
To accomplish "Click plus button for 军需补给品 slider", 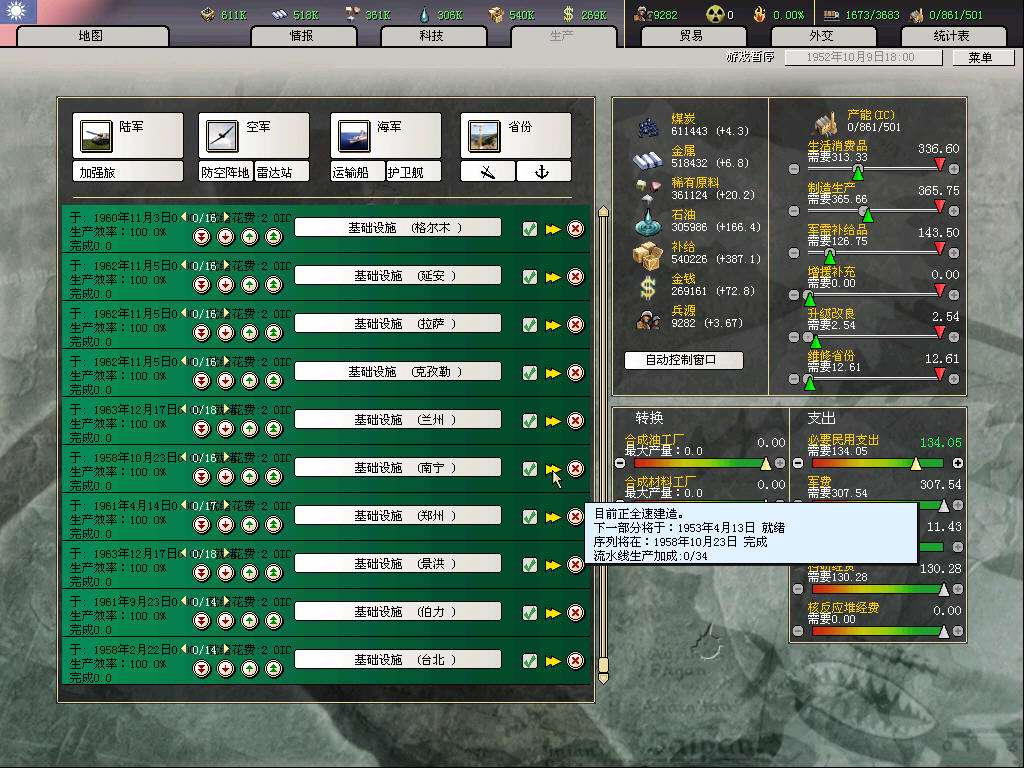I will 953,253.
